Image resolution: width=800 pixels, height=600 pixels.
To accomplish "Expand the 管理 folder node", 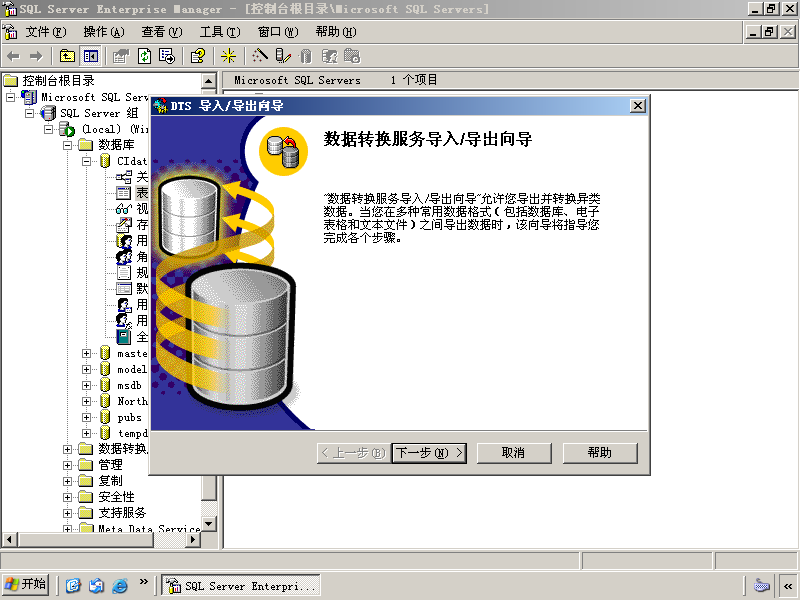I will (67, 465).
